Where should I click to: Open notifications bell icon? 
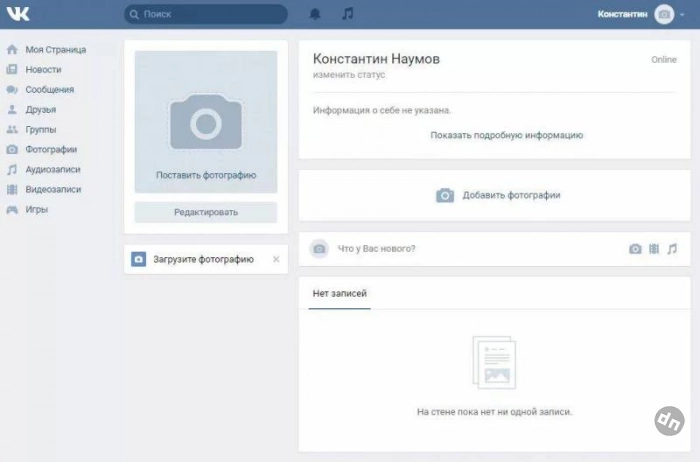[x=315, y=14]
